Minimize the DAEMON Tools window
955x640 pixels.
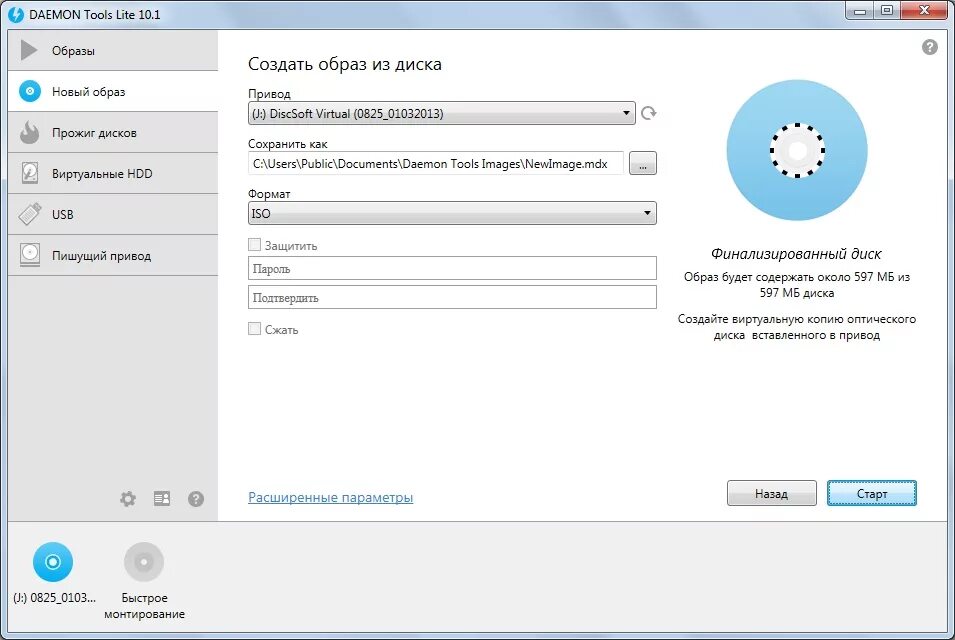point(860,11)
